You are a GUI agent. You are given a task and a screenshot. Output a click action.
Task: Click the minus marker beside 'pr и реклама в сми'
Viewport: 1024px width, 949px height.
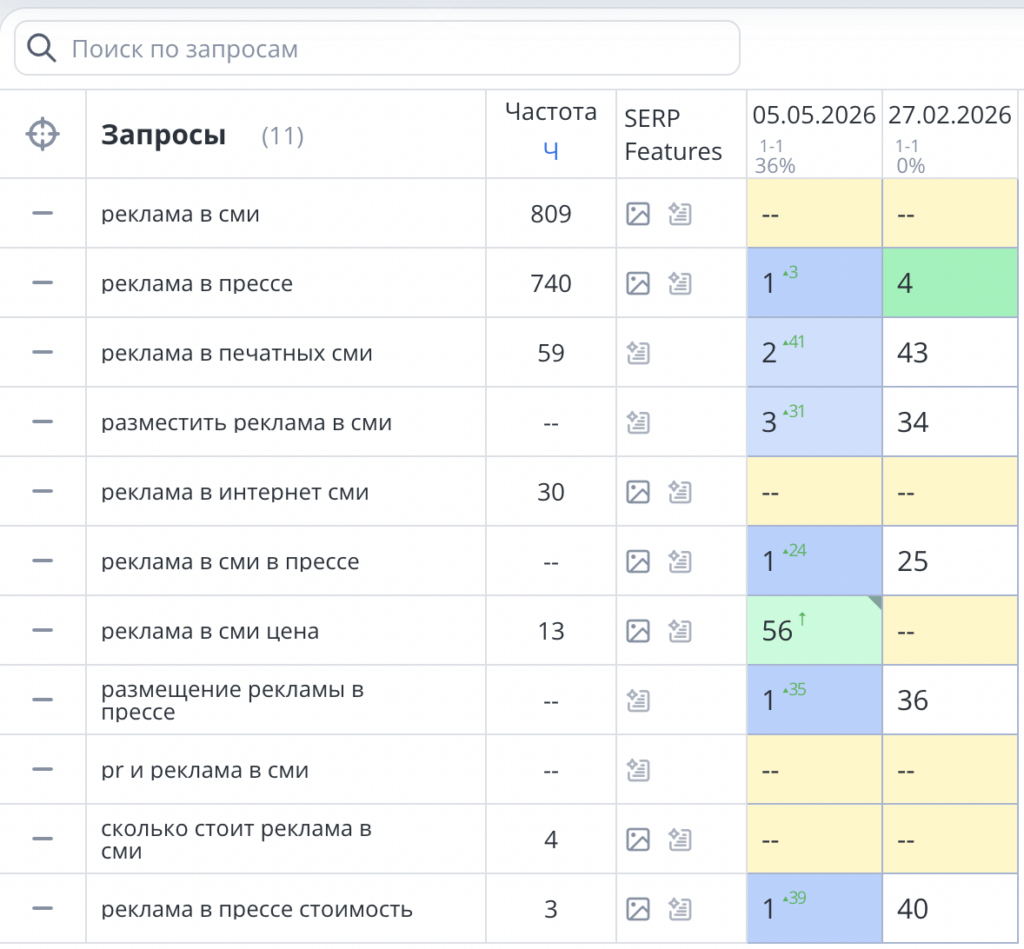tap(42, 769)
